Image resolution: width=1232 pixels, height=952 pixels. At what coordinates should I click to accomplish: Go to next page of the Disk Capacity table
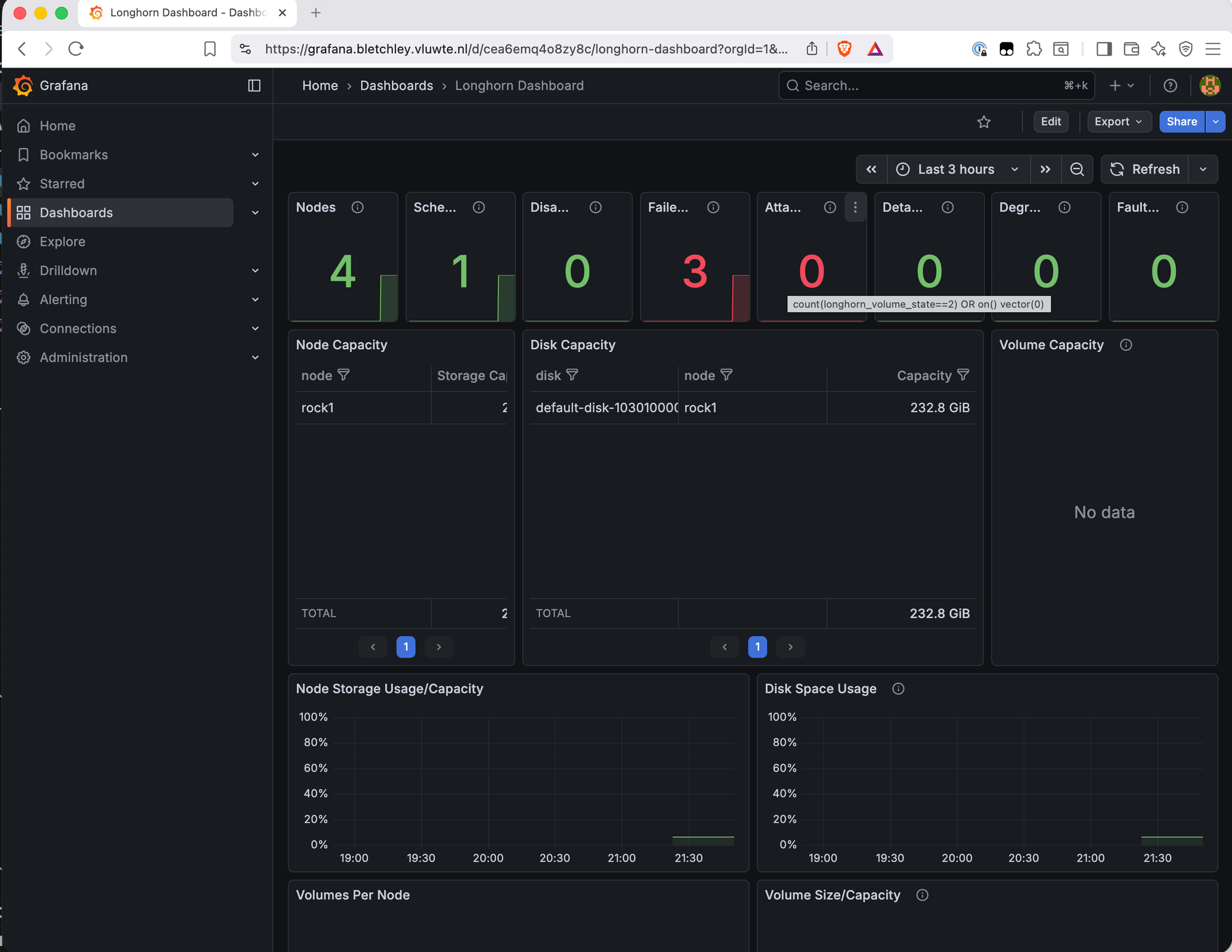click(x=790, y=647)
